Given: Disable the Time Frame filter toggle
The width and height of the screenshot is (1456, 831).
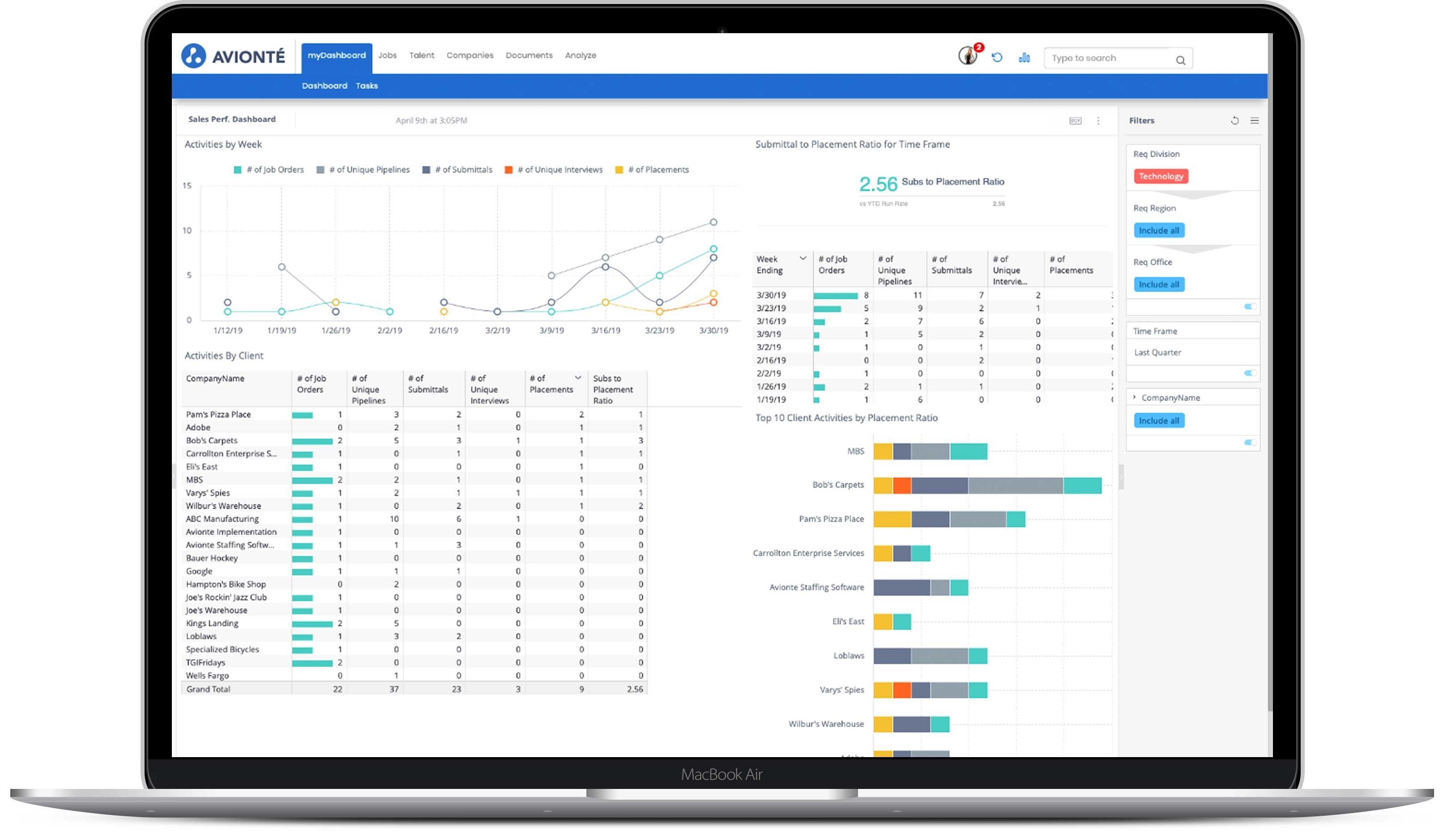Looking at the screenshot, I should (x=1250, y=373).
